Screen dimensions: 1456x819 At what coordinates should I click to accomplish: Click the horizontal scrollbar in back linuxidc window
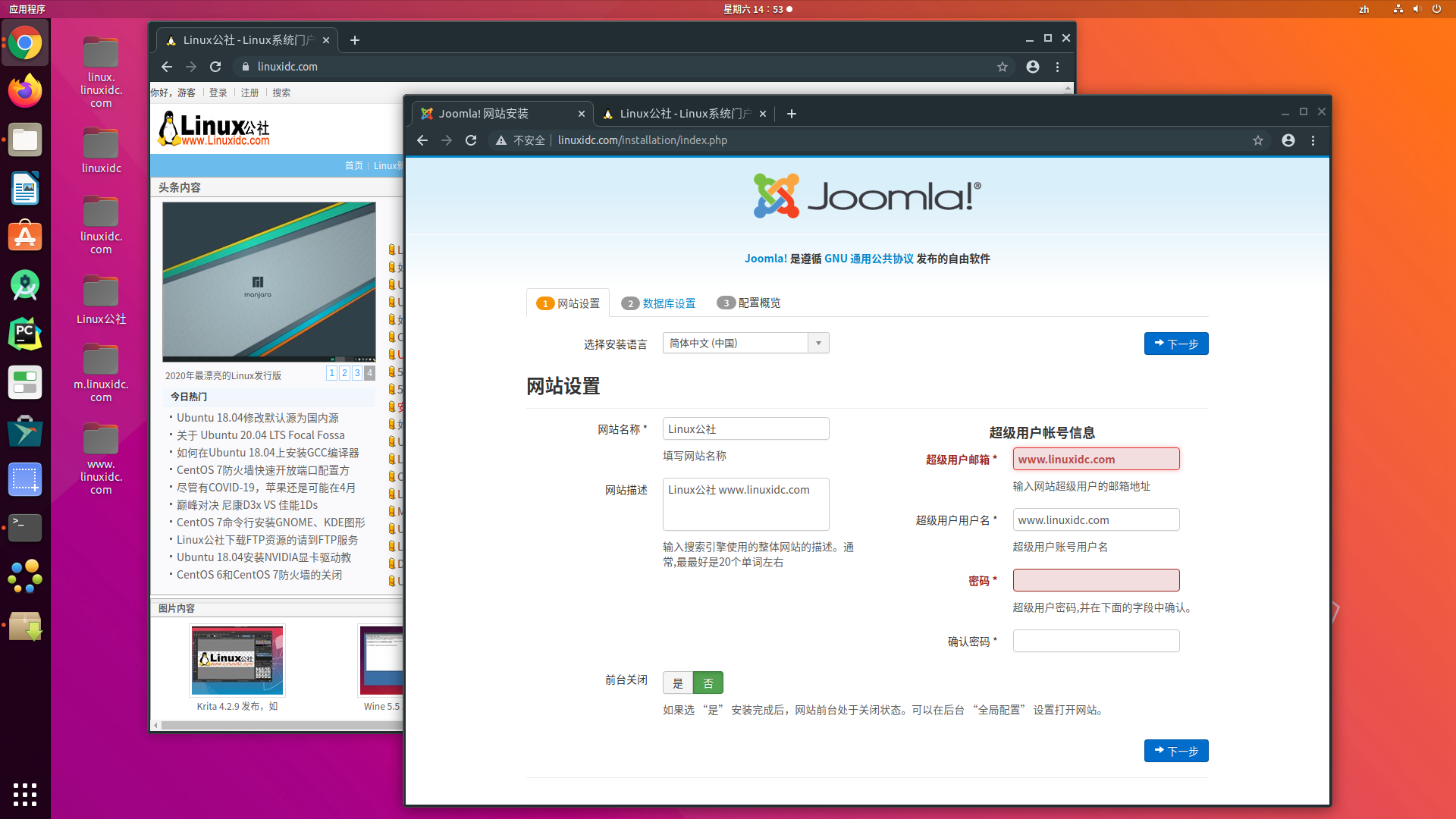[x=281, y=726]
